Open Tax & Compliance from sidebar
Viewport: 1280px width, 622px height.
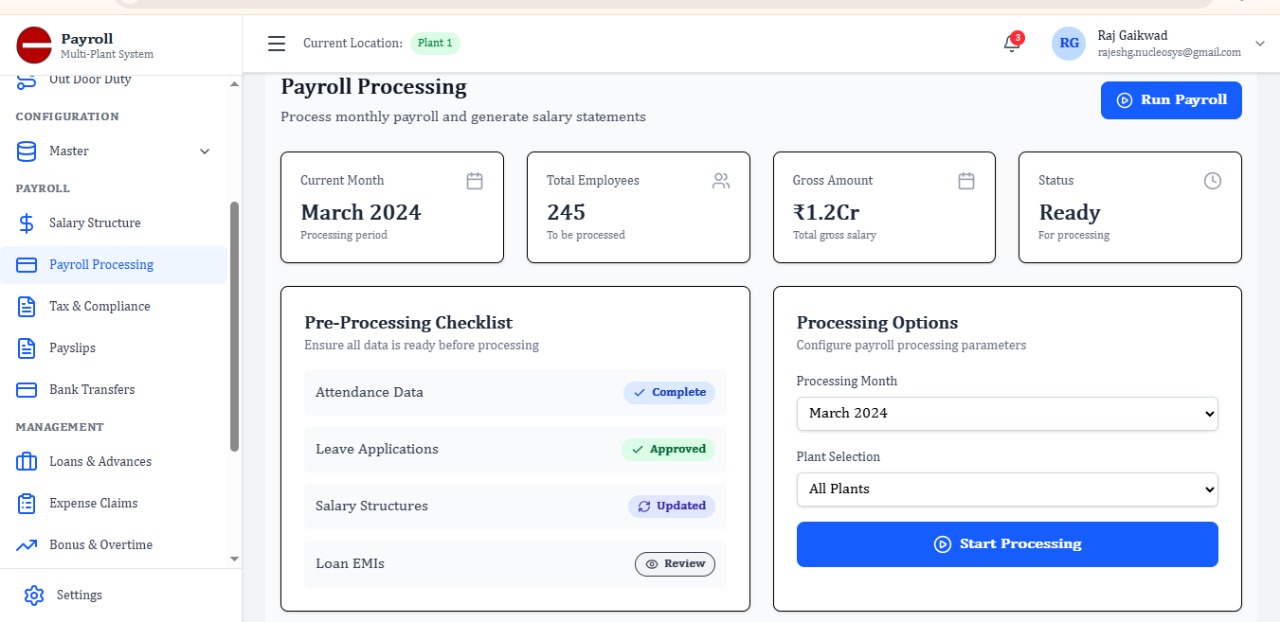[x=99, y=307]
